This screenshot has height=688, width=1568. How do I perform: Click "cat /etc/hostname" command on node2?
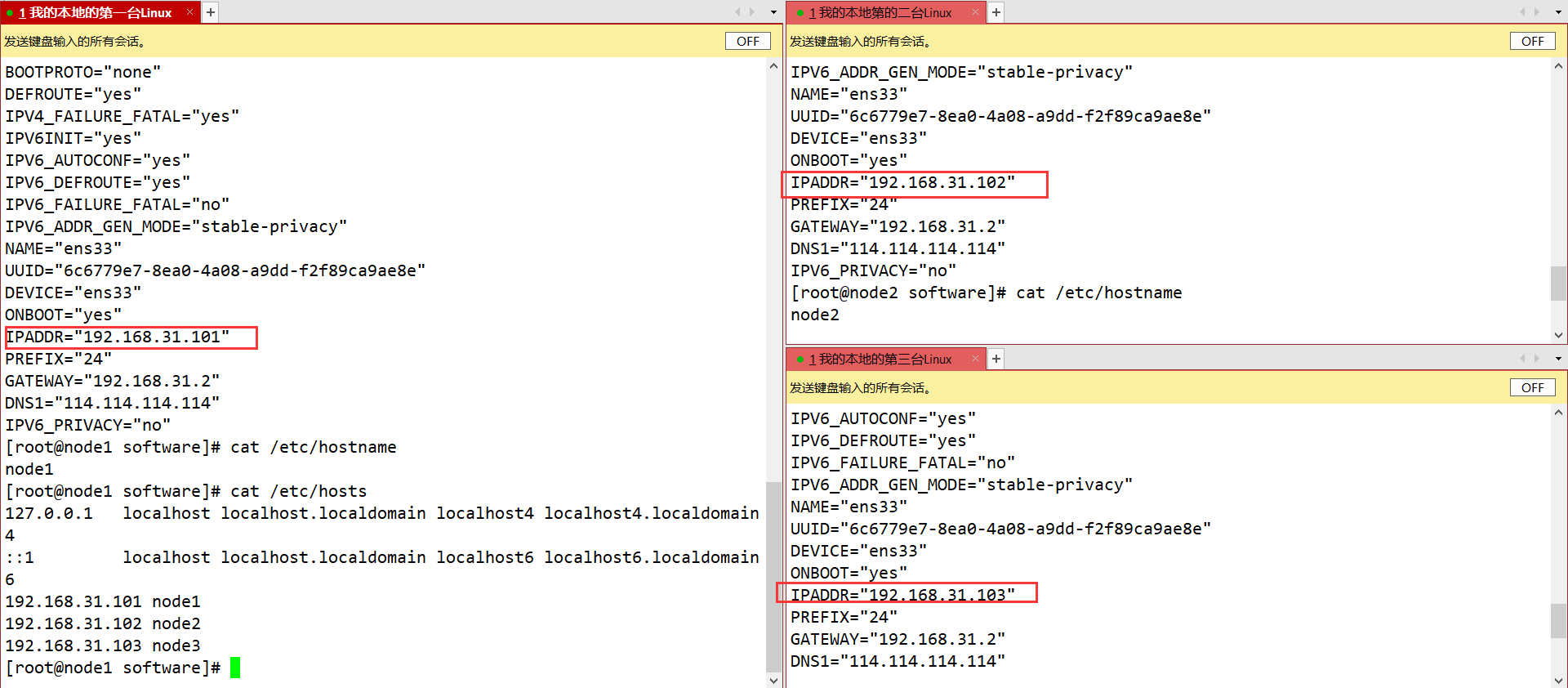[x=1099, y=293]
